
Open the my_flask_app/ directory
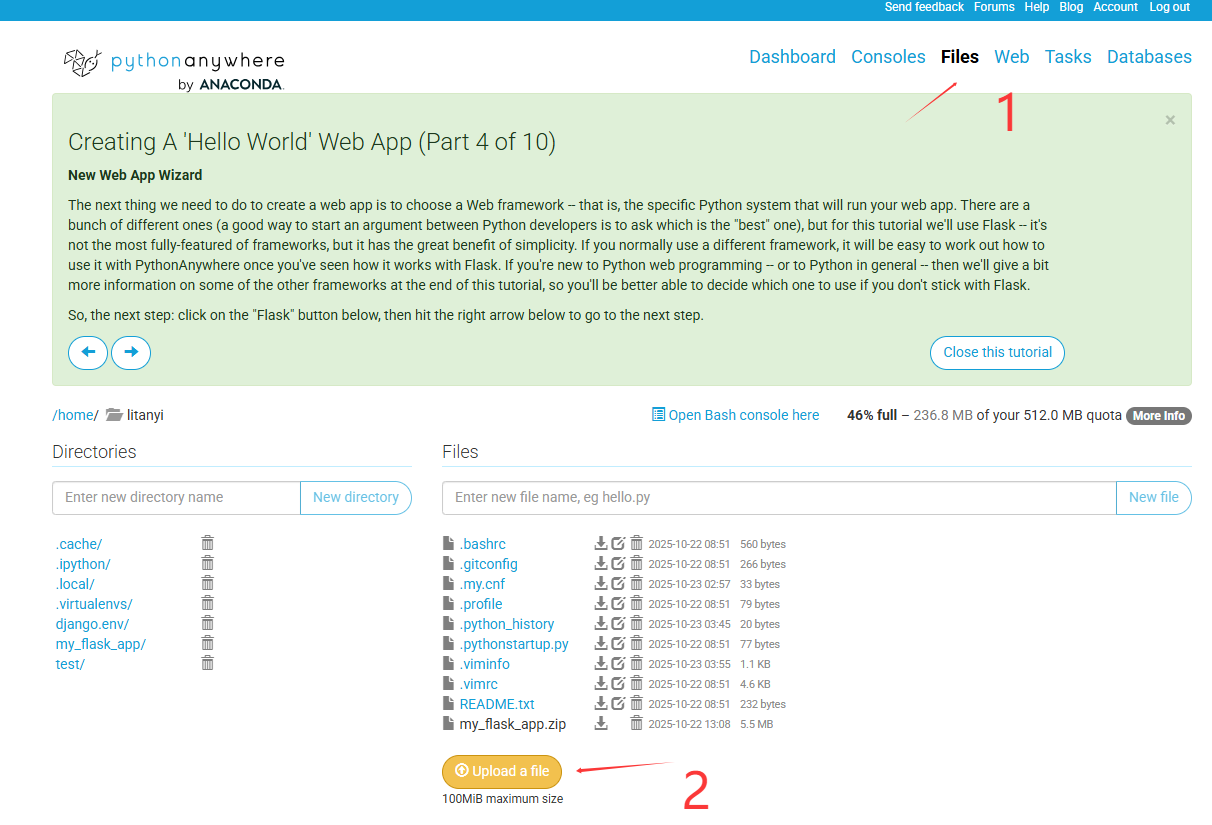pyautogui.click(x=101, y=644)
